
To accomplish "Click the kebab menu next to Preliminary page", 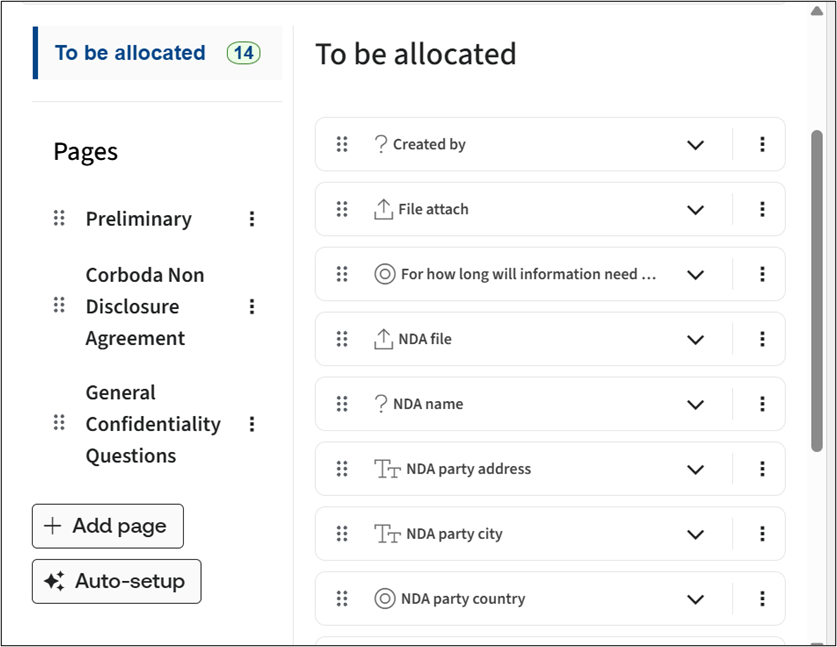I will pyautogui.click(x=252, y=219).
